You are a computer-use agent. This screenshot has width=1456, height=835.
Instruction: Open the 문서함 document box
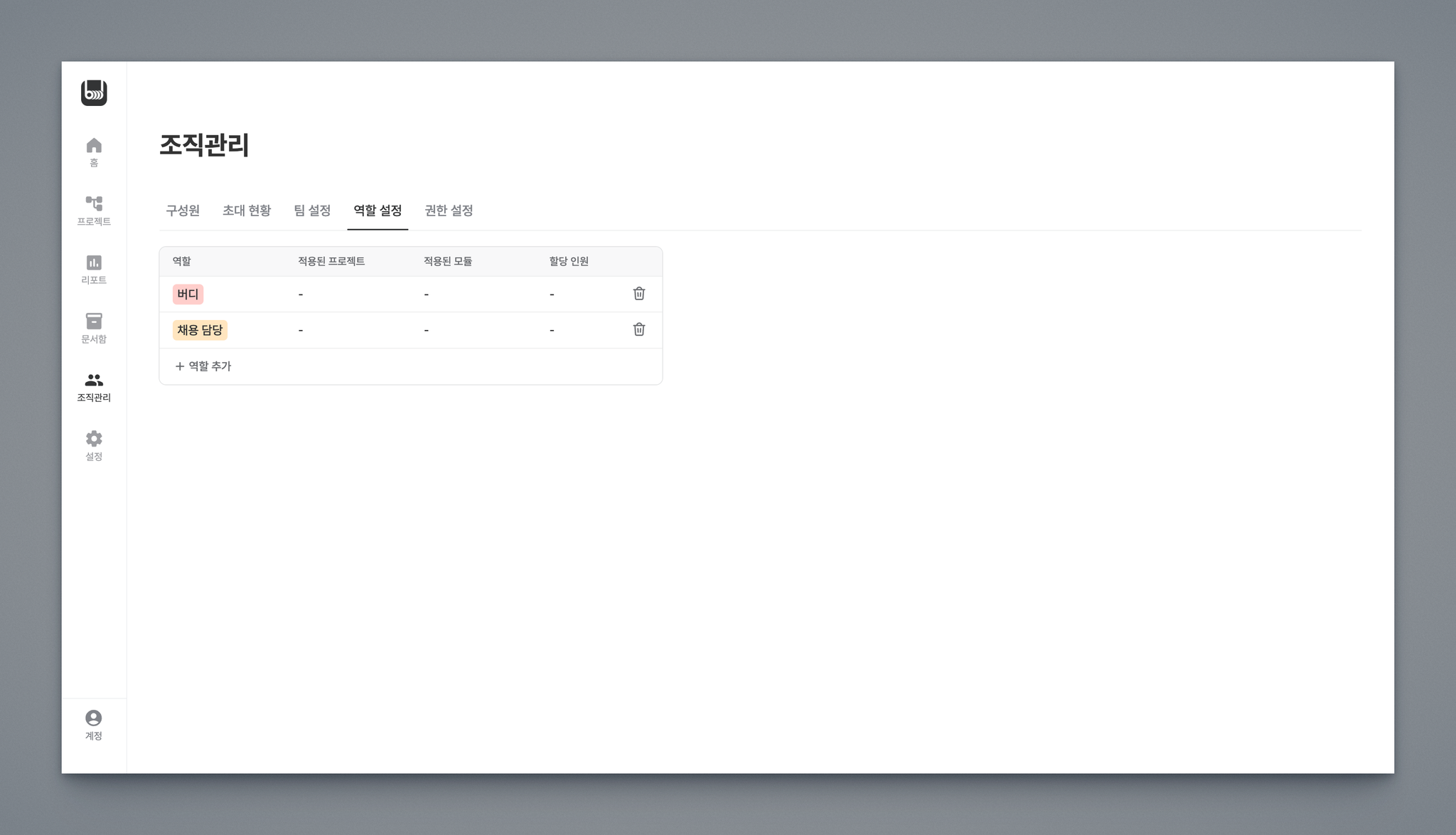point(94,328)
